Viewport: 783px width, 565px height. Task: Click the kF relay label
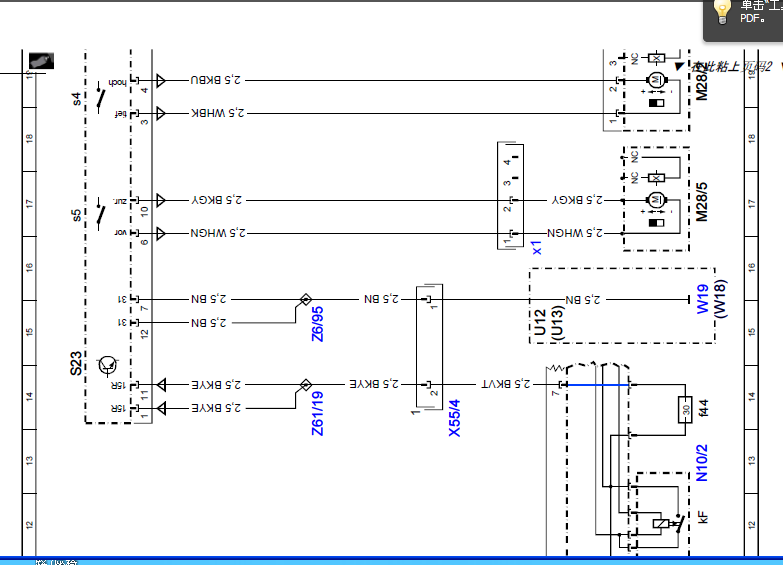coord(703,517)
